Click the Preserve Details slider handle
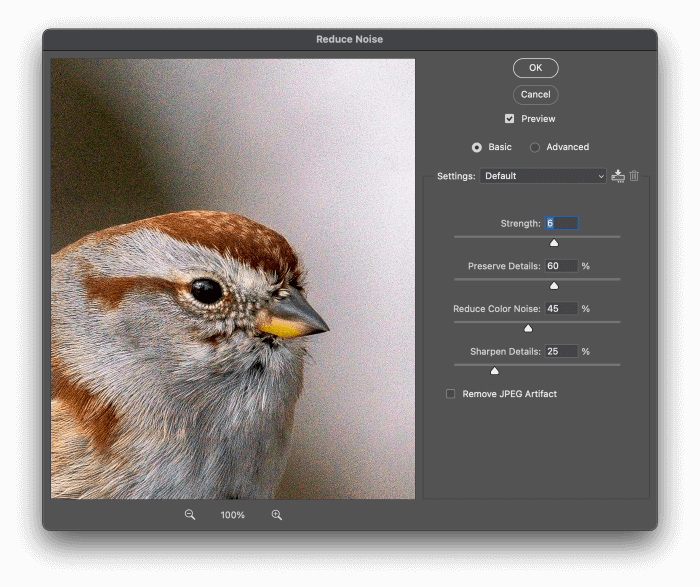The width and height of the screenshot is (700, 587). coord(554,286)
